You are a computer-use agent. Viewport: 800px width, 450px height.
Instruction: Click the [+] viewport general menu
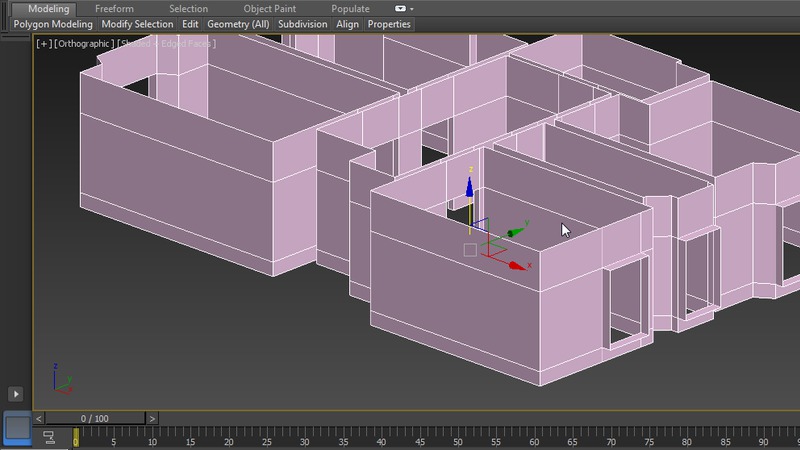click(43, 43)
